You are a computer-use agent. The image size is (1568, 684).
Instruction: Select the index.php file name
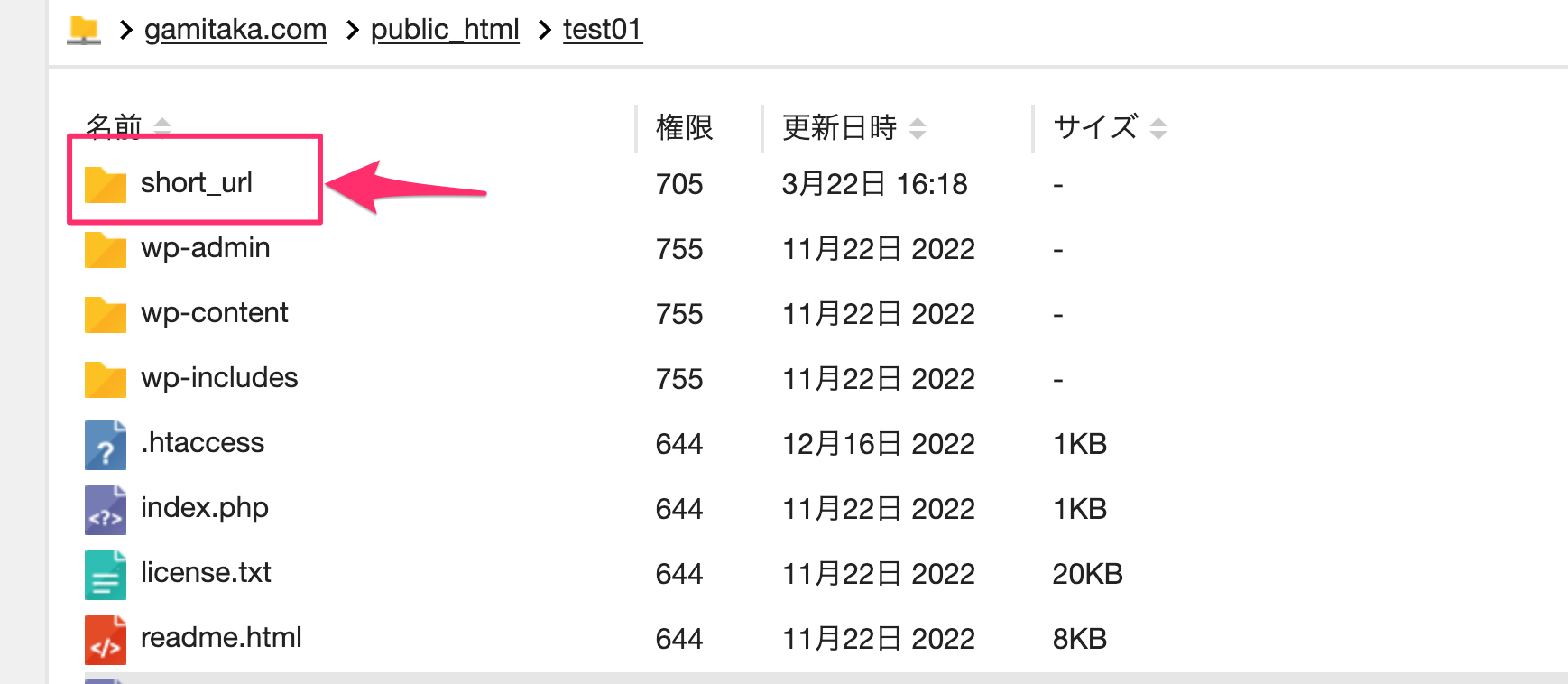coord(205,508)
